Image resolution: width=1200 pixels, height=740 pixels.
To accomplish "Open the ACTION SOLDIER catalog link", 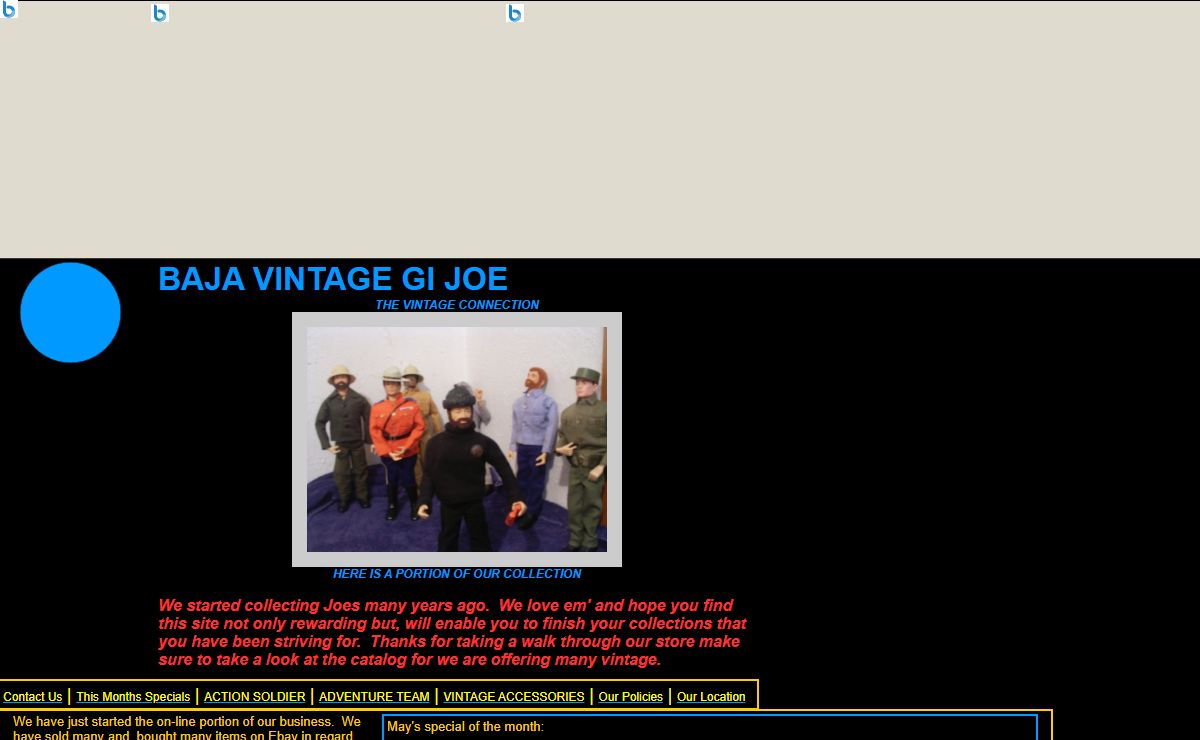I will pos(255,697).
